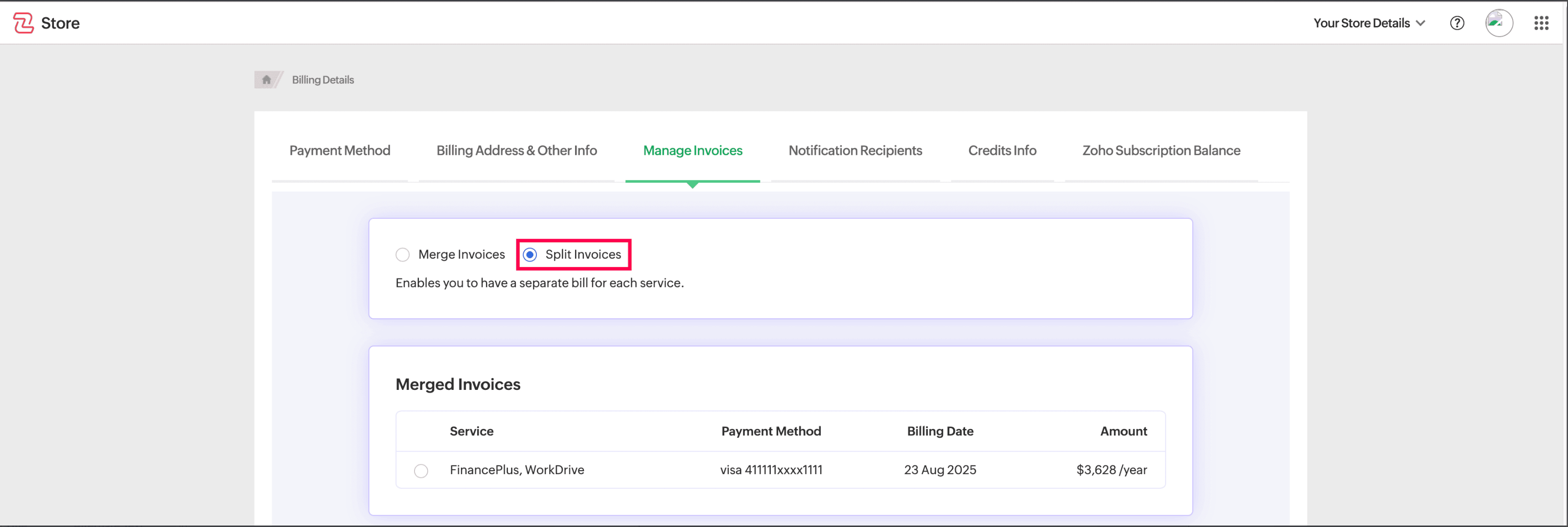The height and width of the screenshot is (527, 1568).
Task: Switch to the Payment Method tab
Action: pyautogui.click(x=340, y=150)
